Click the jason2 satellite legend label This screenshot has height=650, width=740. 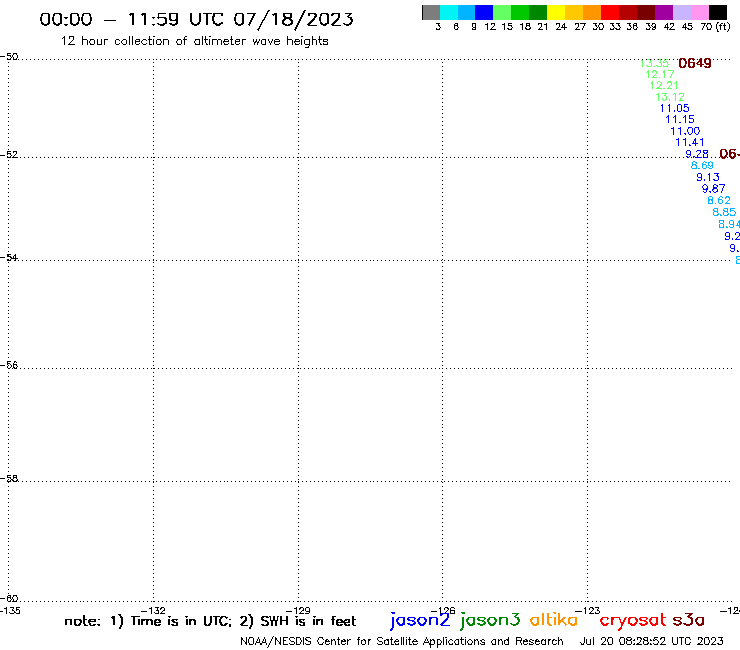pos(420,620)
